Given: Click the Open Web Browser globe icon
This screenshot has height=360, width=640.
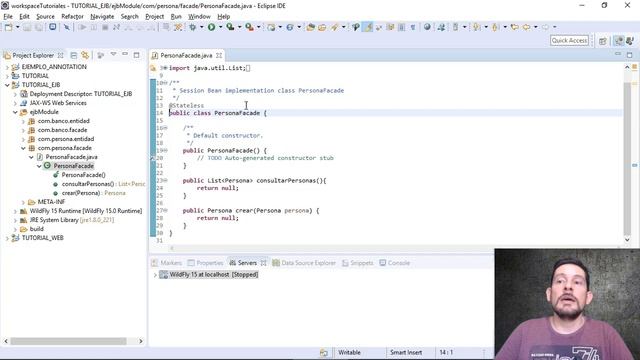Looking at the screenshot, I should click(427, 27).
